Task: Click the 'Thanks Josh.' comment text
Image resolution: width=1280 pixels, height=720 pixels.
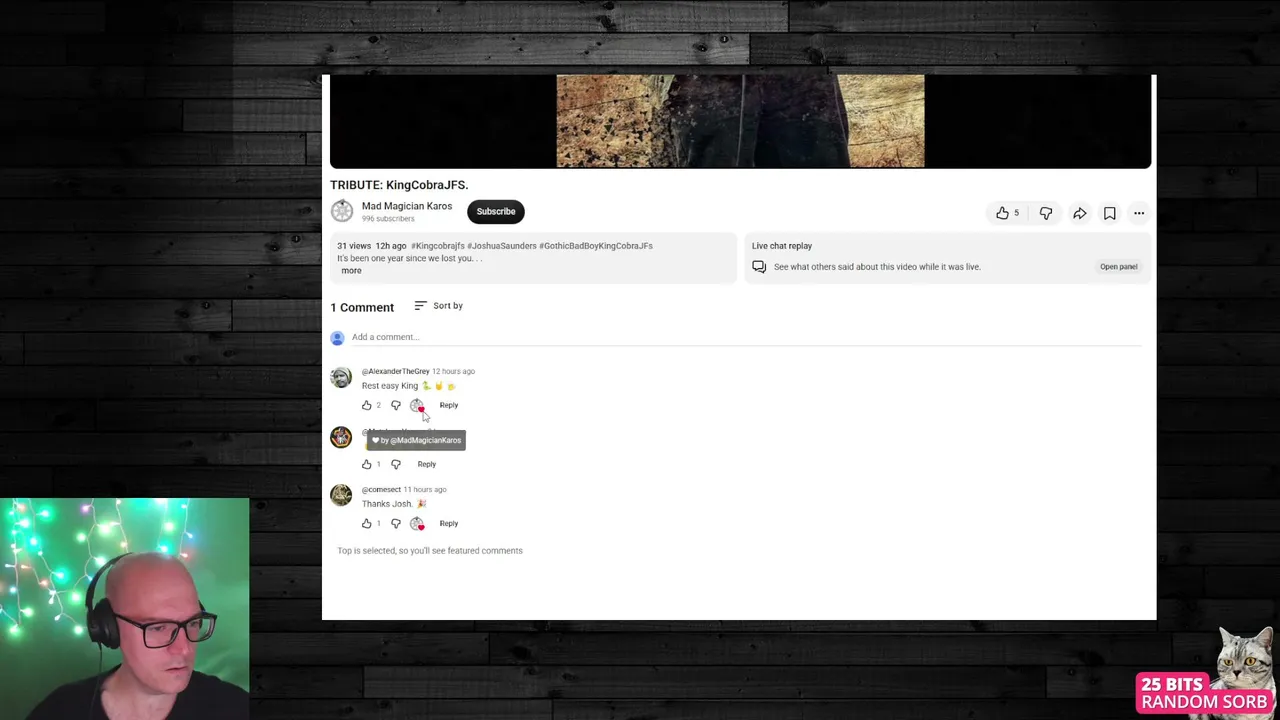Action: coord(387,504)
